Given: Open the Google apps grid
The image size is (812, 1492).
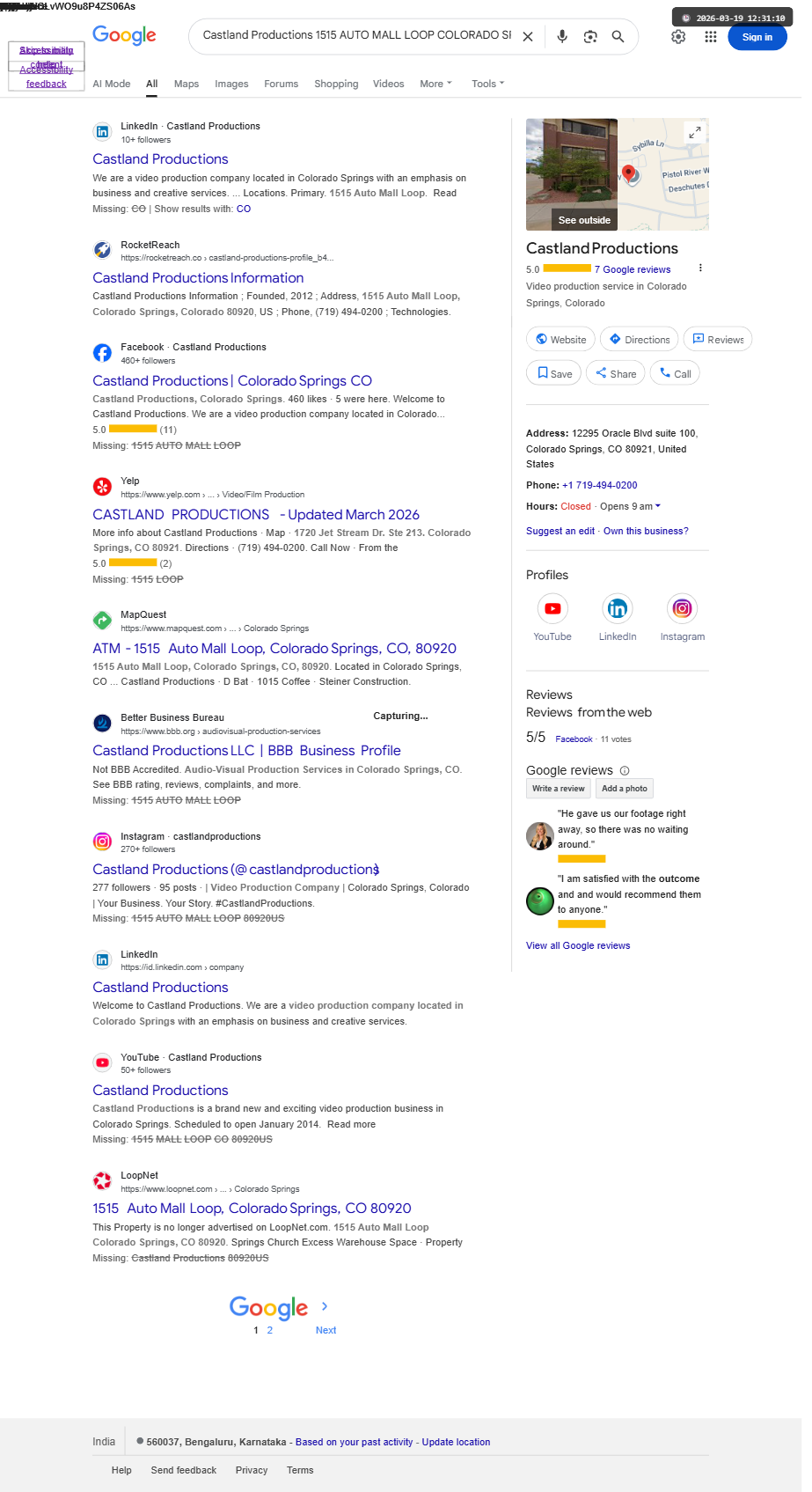Looking at the screenshot, I should (x=711, y=37).
